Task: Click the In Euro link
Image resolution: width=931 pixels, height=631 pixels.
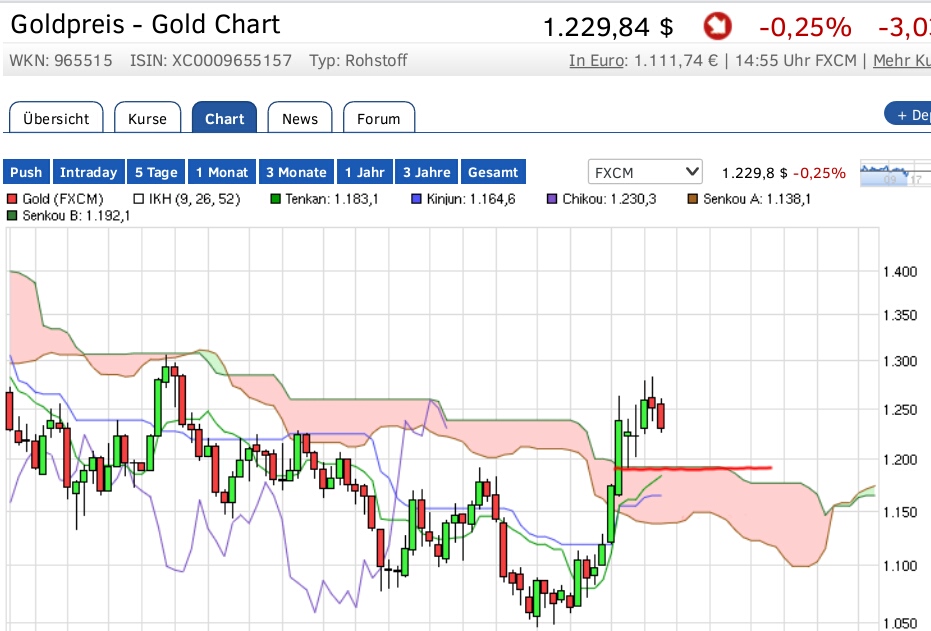Action: coord(596,60)
